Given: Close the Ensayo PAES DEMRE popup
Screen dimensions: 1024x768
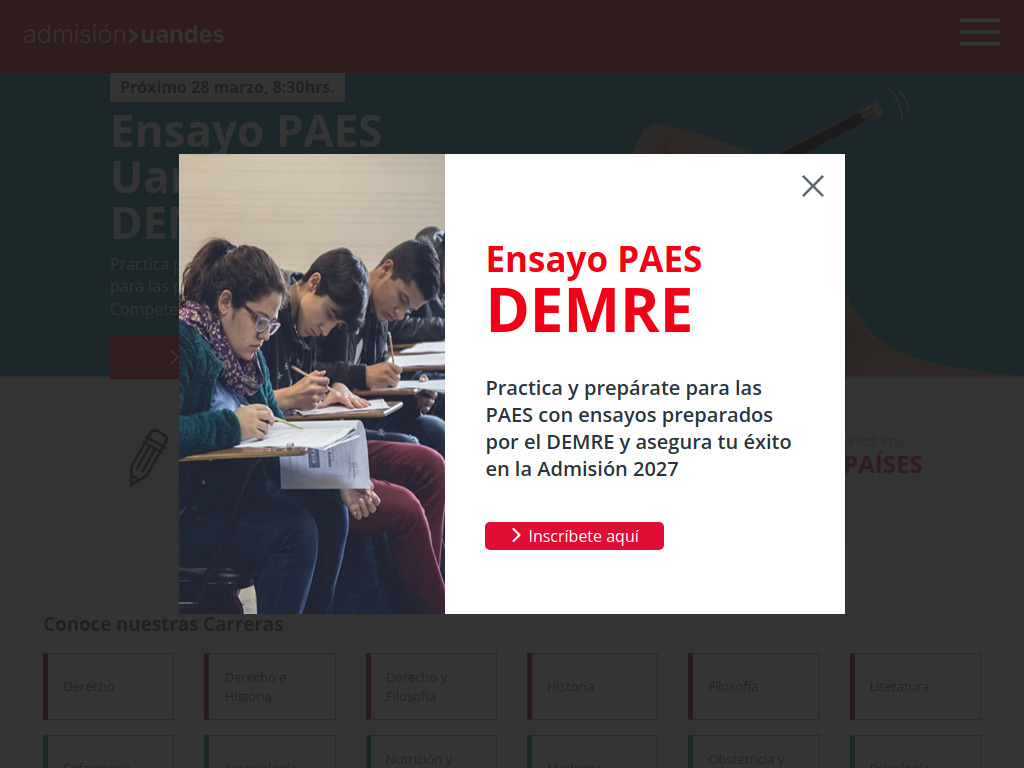Looking at the screenshot, I should tap(812, 186).
